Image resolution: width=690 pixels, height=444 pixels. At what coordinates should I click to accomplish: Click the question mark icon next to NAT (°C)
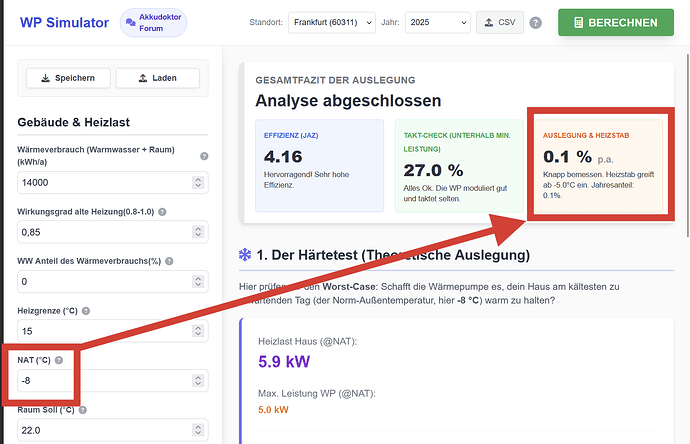(59, 360)
